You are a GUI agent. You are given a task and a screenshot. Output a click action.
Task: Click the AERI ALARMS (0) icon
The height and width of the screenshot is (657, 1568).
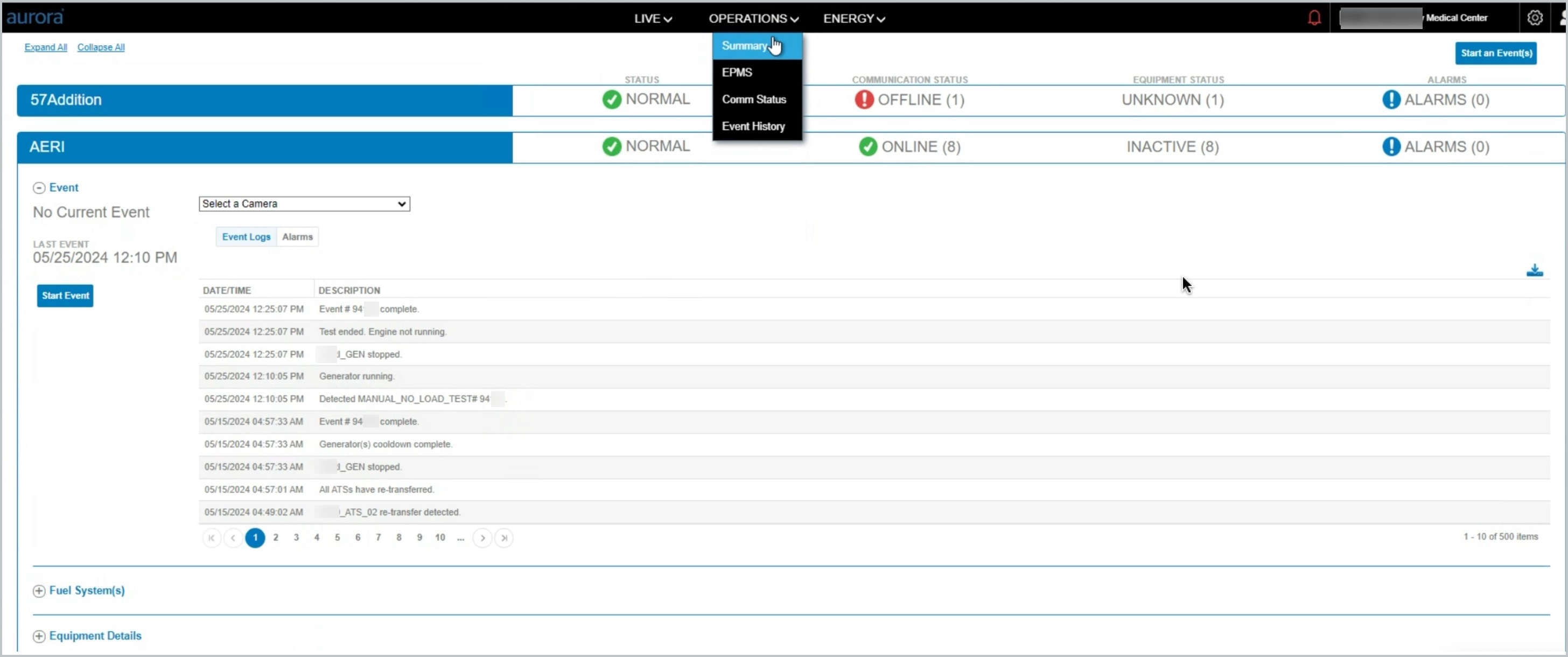click(x=1391, y=146)
